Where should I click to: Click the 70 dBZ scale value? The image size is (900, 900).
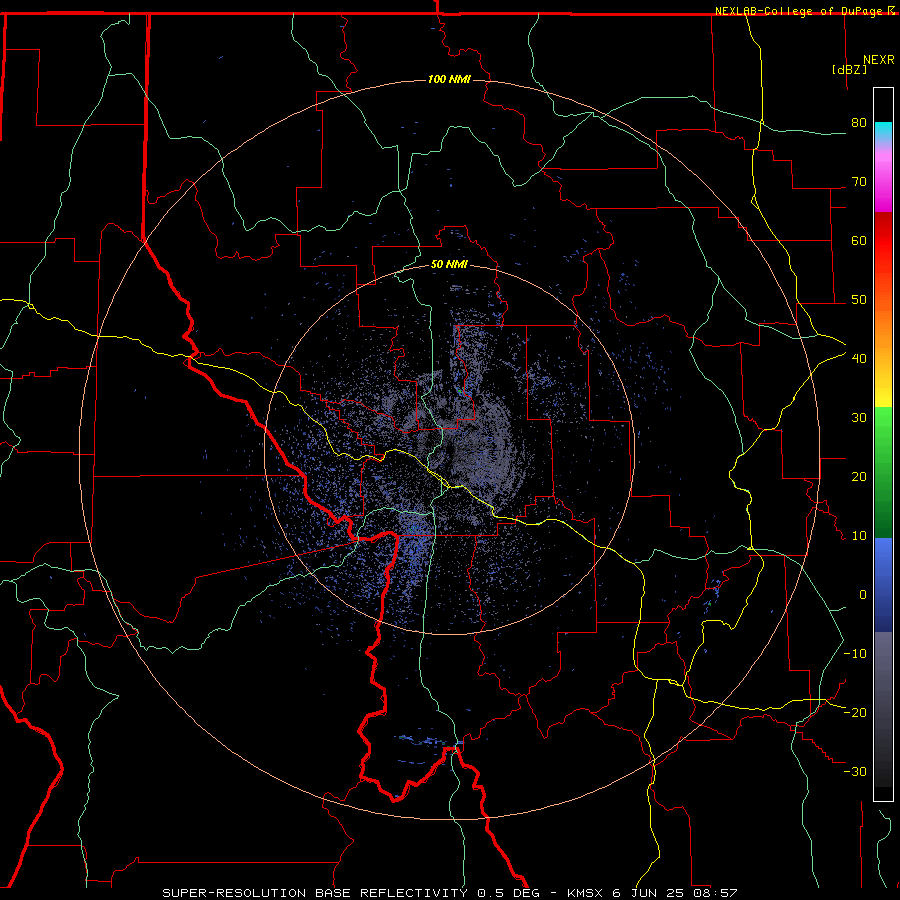[859, 182]
